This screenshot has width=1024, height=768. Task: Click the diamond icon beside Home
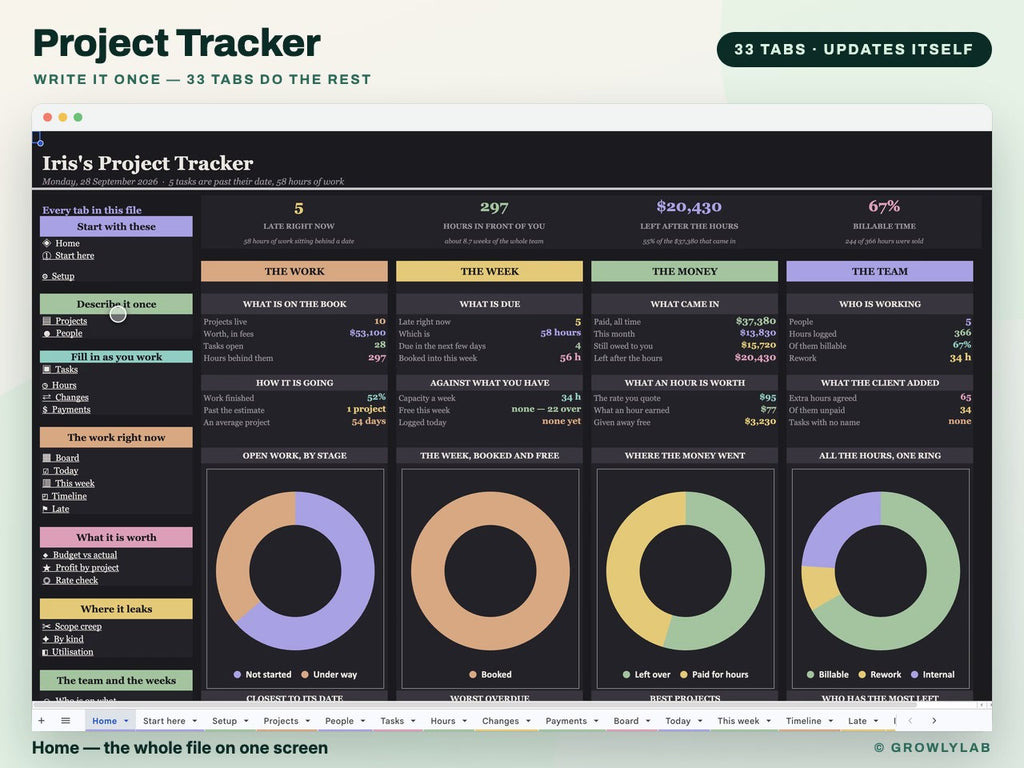[x=46, y=243]
